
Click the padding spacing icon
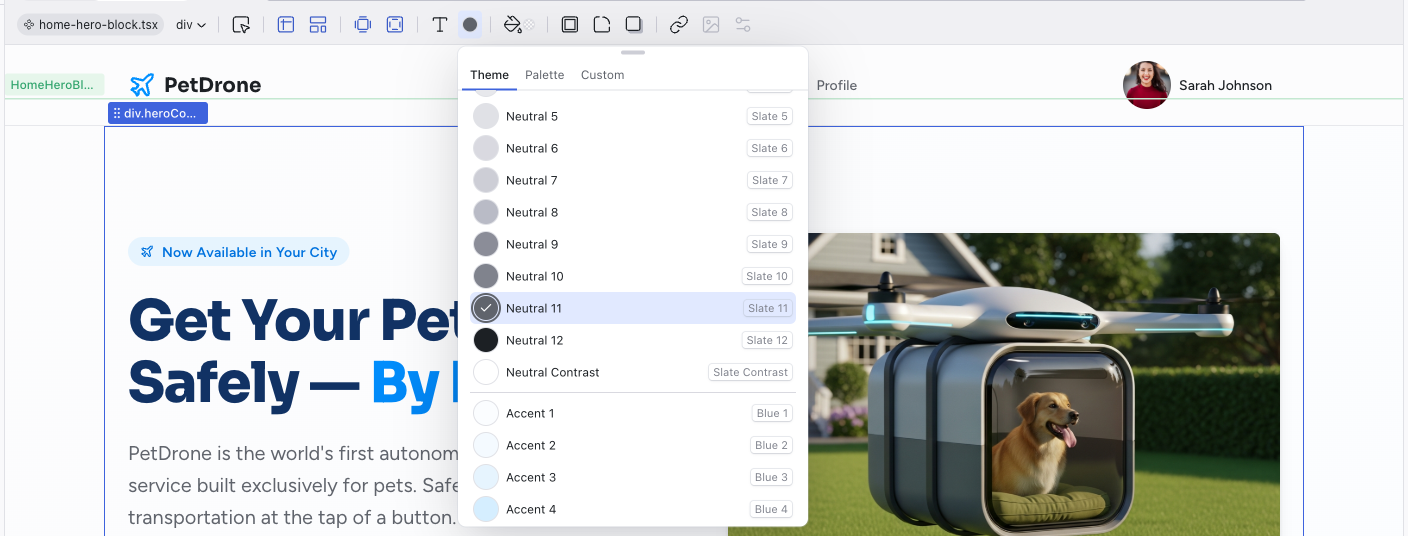point(395,25)
